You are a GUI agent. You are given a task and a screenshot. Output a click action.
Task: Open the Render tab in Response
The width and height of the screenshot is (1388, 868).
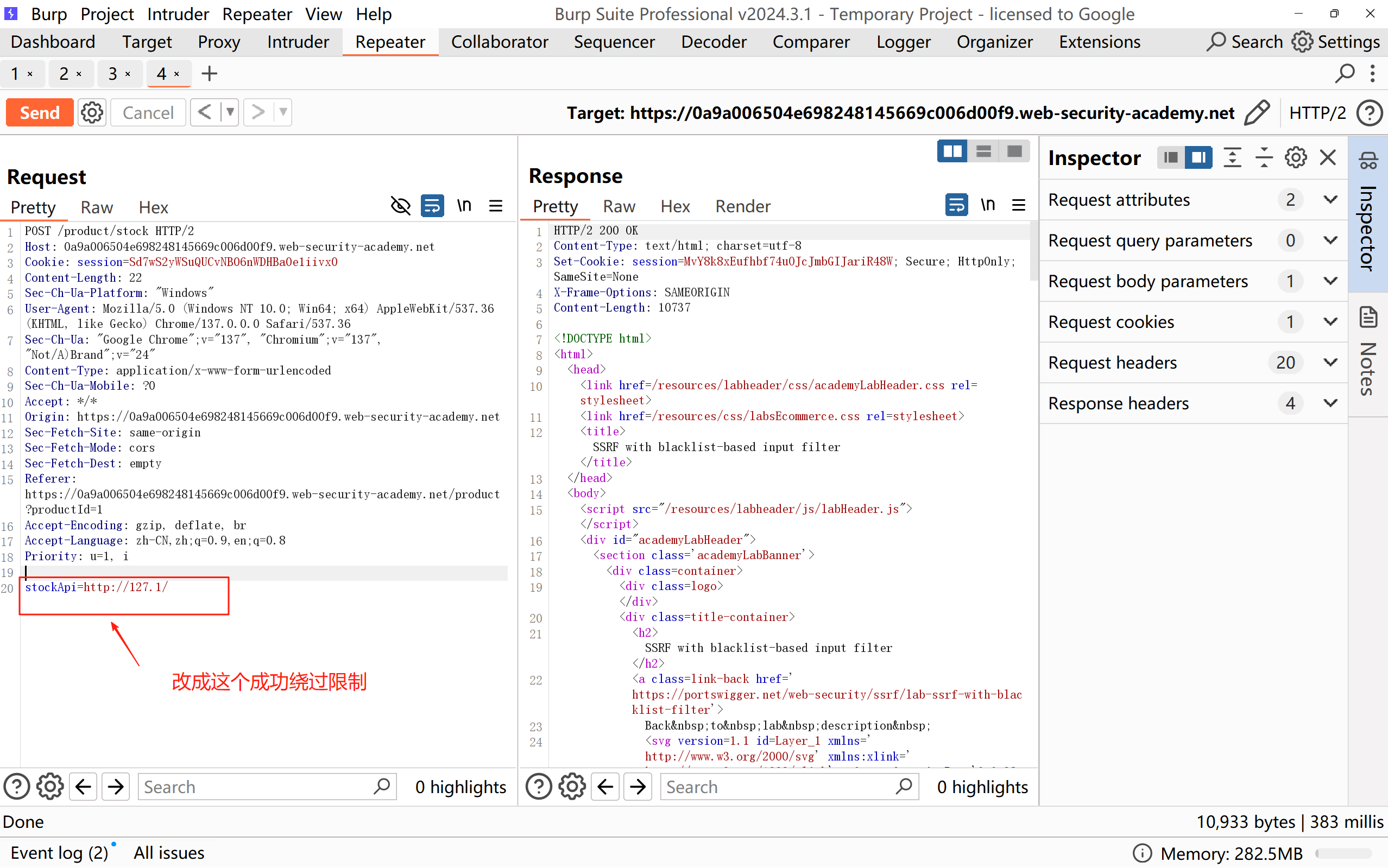pos(742,206)
